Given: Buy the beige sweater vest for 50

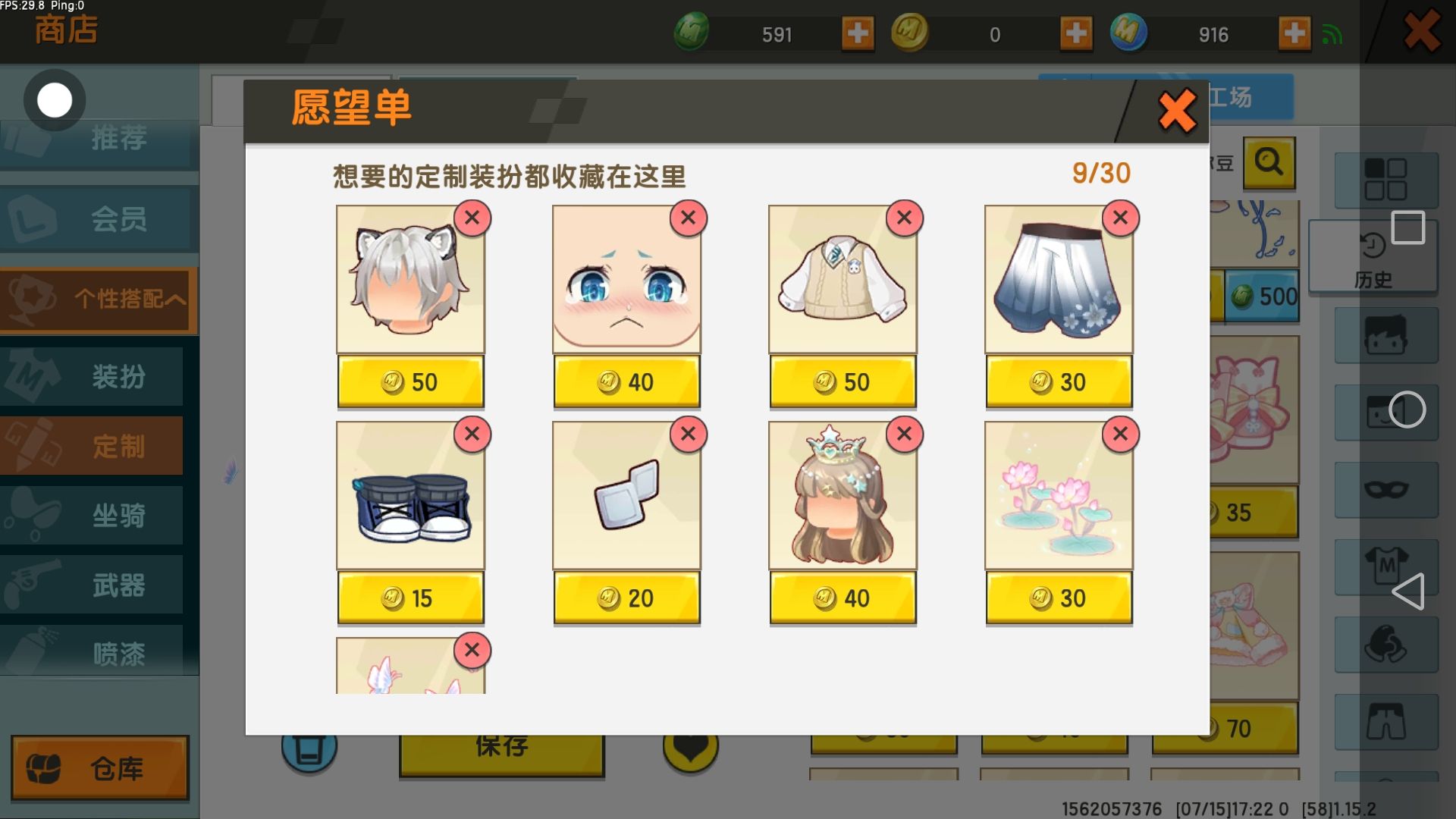Looking at the screenshot, I should pos(843,382).
